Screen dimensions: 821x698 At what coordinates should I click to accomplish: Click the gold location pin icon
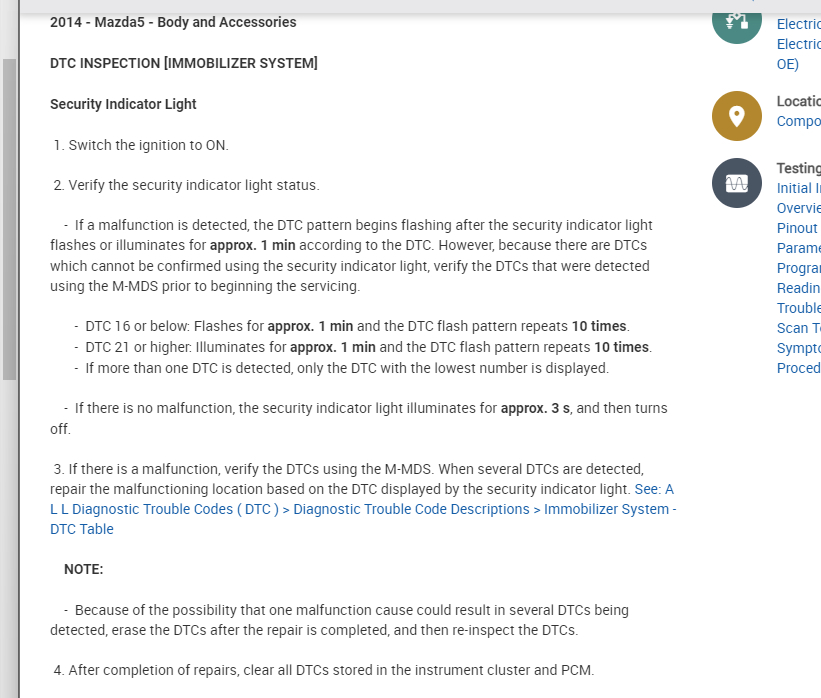(x=737, y=116)
